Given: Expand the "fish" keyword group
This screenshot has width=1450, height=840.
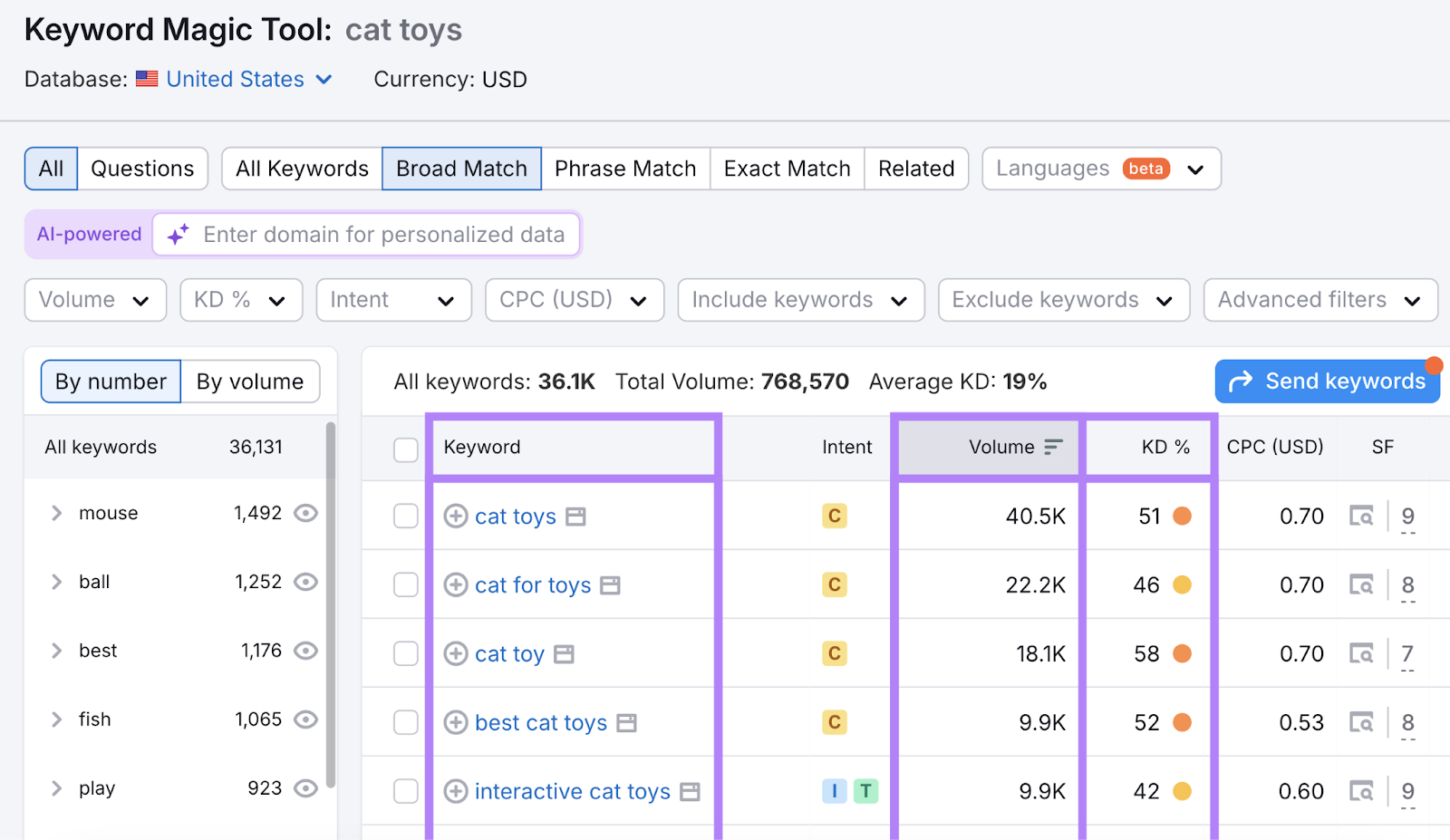Looking at the screenshot, I should 56,719.
